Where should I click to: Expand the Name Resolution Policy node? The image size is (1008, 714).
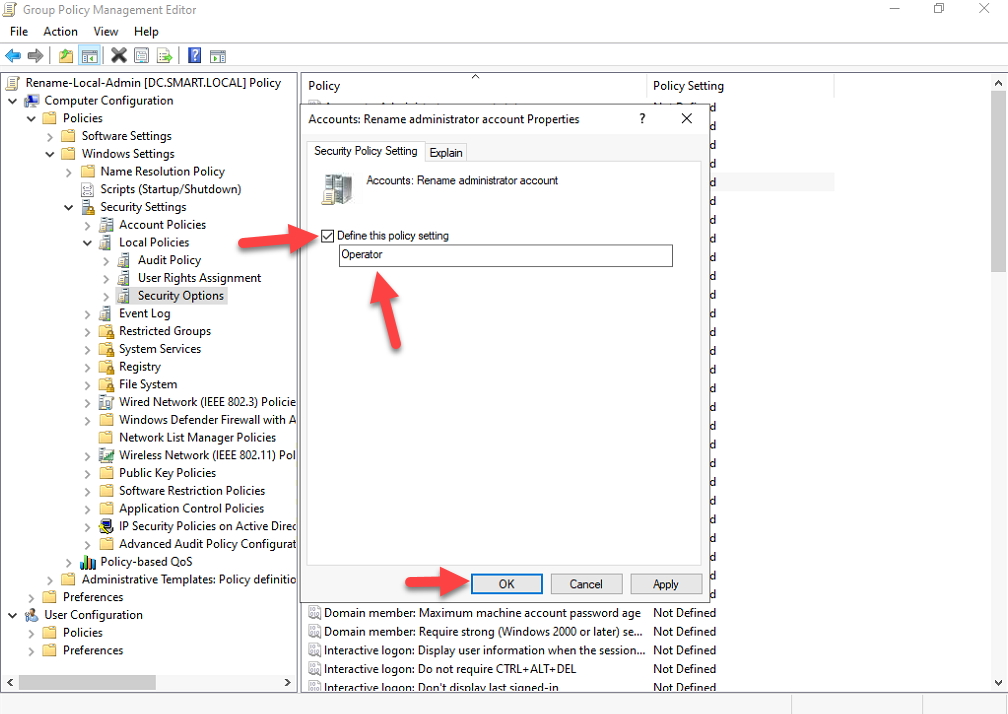(x=69, y=172)
